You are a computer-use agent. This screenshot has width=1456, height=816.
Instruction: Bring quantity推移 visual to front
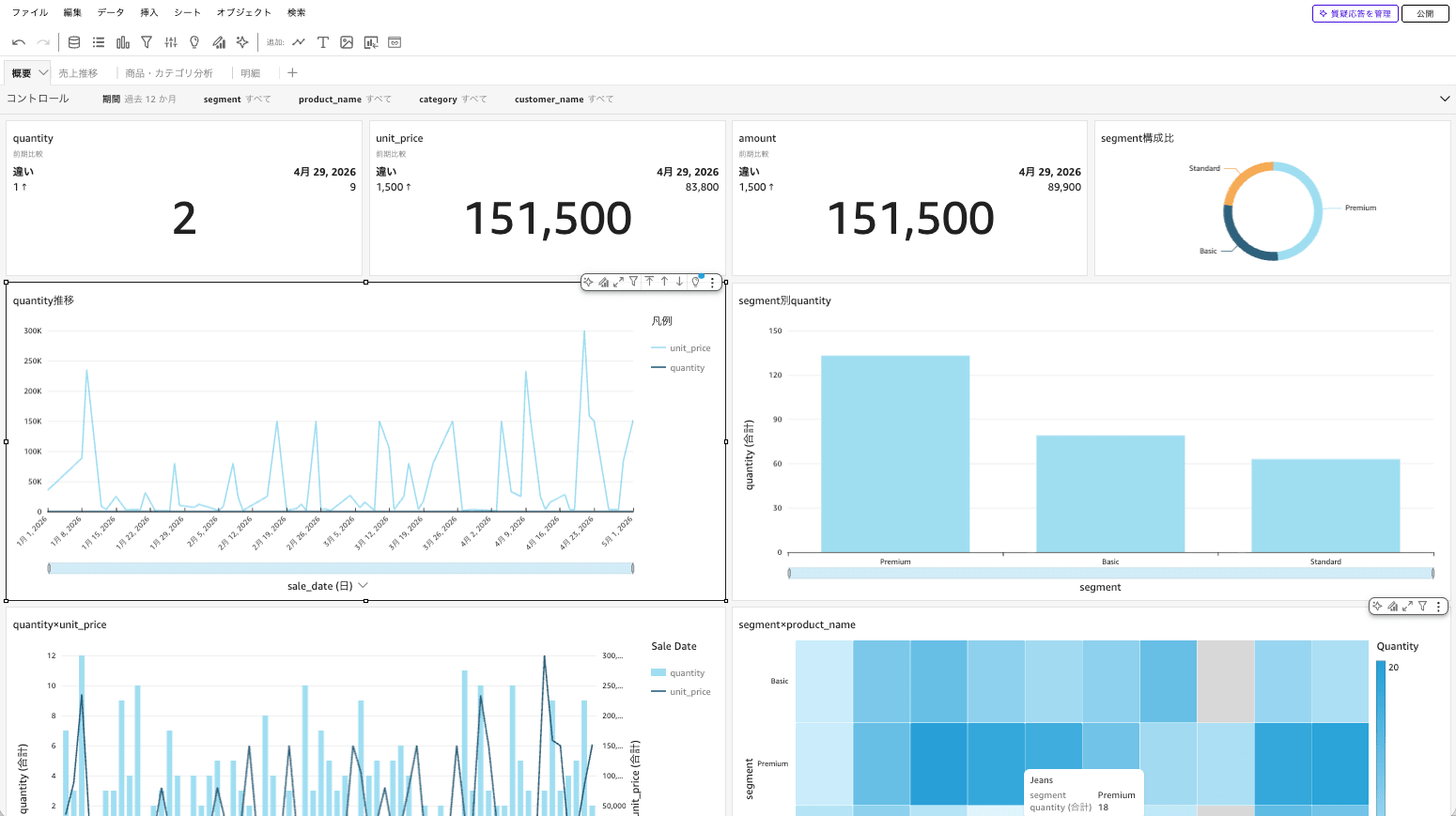(x=649, y=282)
